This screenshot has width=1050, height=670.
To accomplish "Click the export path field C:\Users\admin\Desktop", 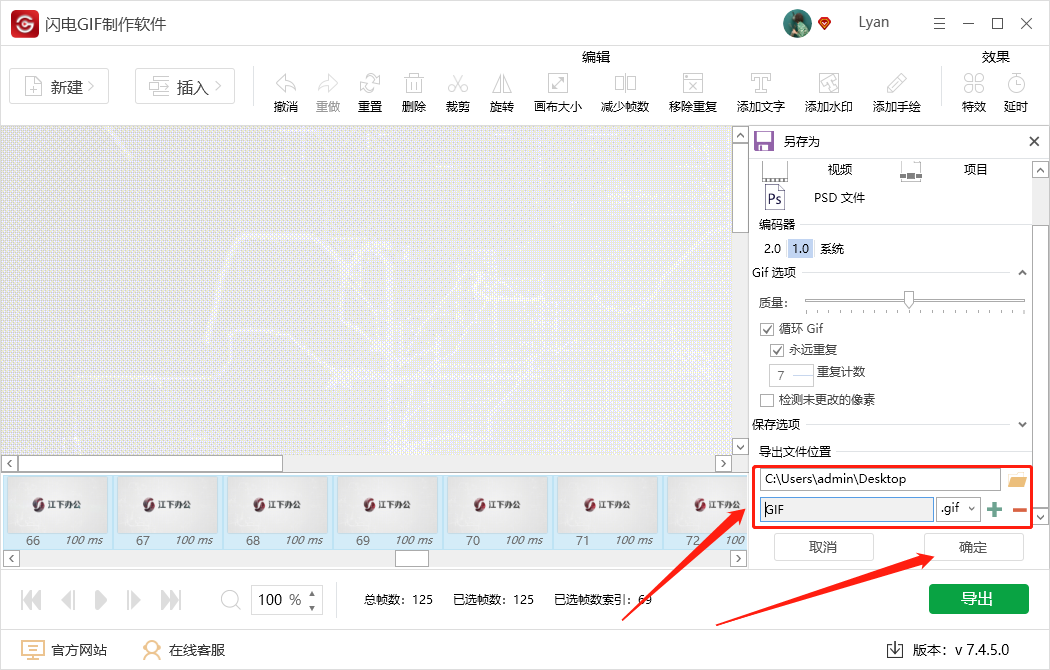I will (x=880, y=479).
